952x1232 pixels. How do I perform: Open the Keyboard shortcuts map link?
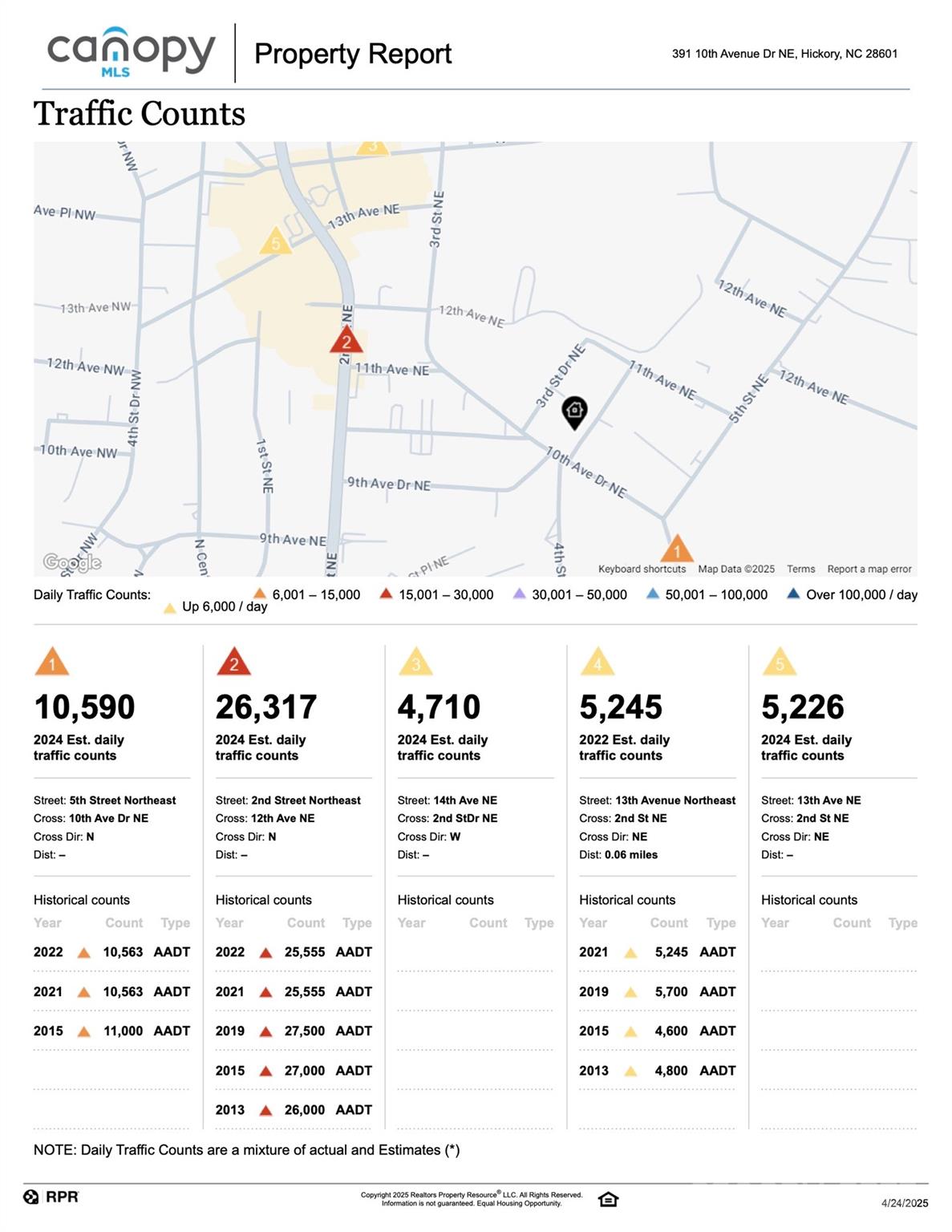click(x=642, y=569)
